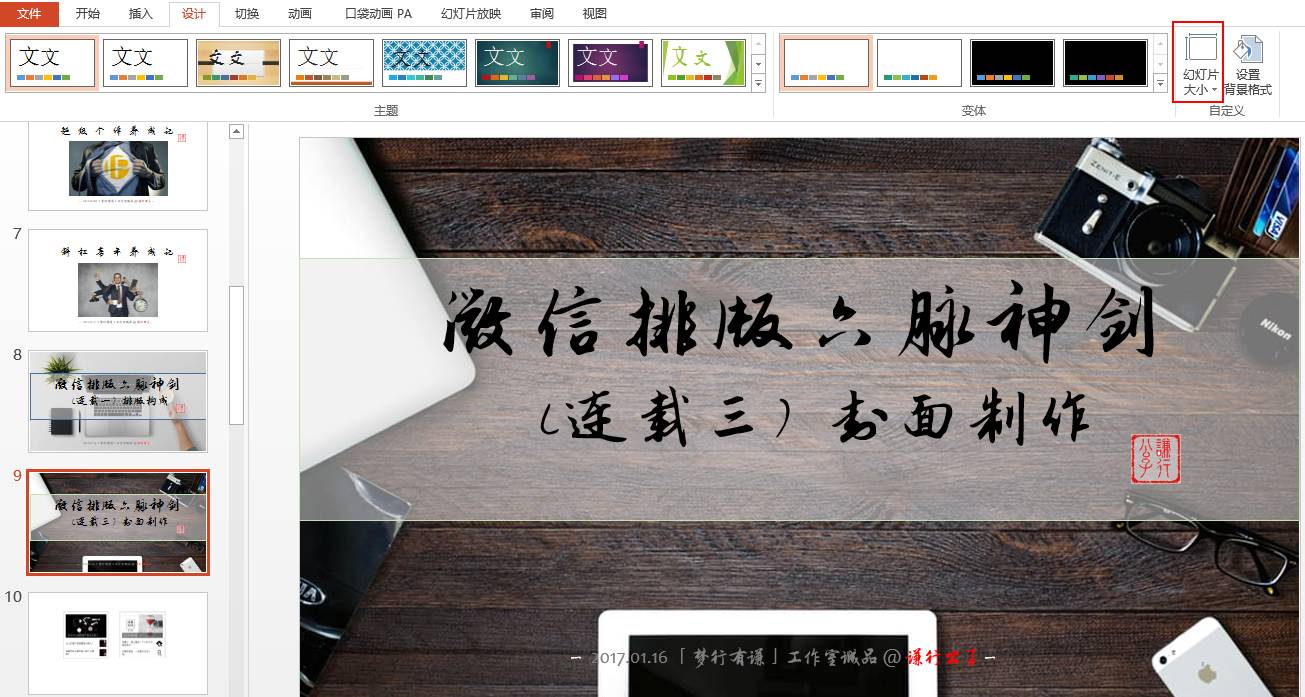Select the first black variant
Viewport: 1305px width, 697px height.
(x=1012, y=63)
